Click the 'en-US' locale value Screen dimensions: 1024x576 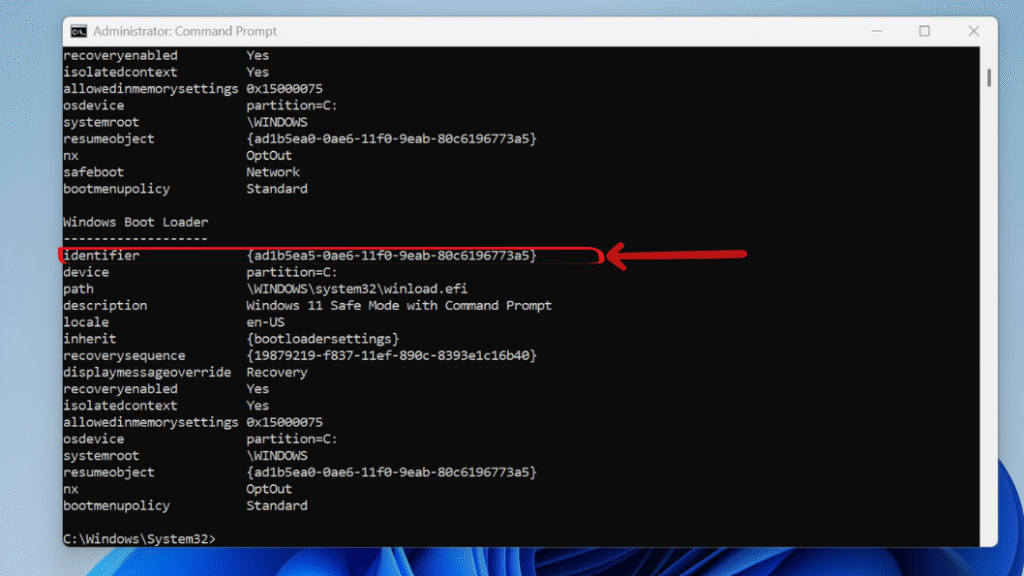(x=265, y=323)
